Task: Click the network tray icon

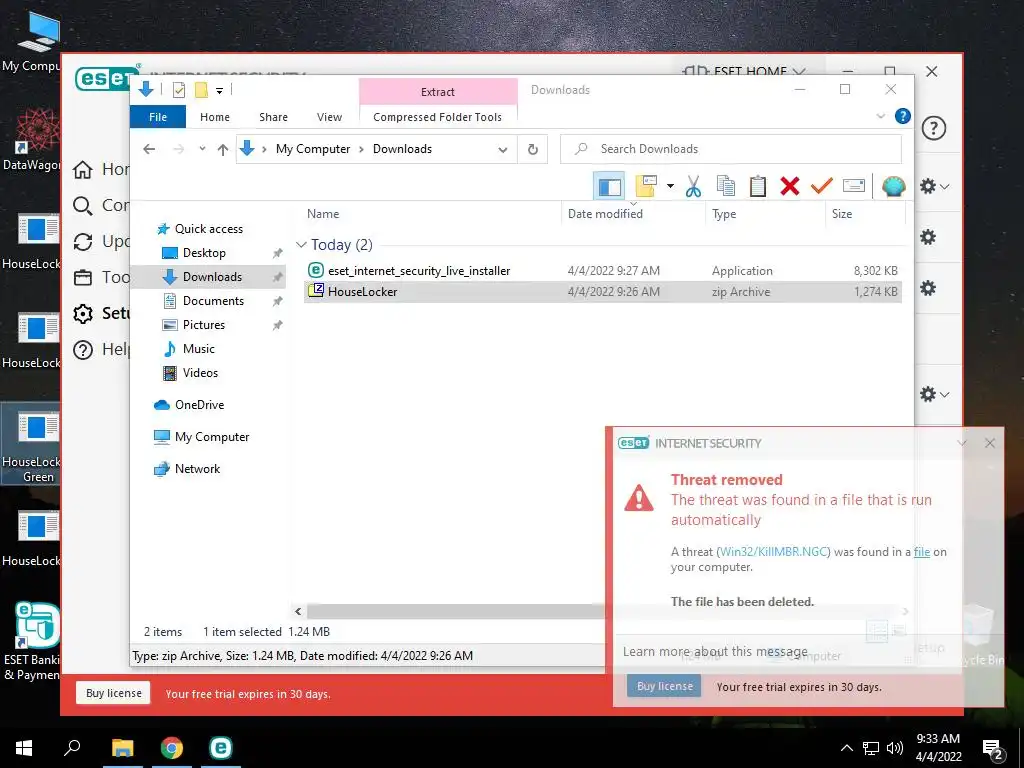Action: (871, 748)
